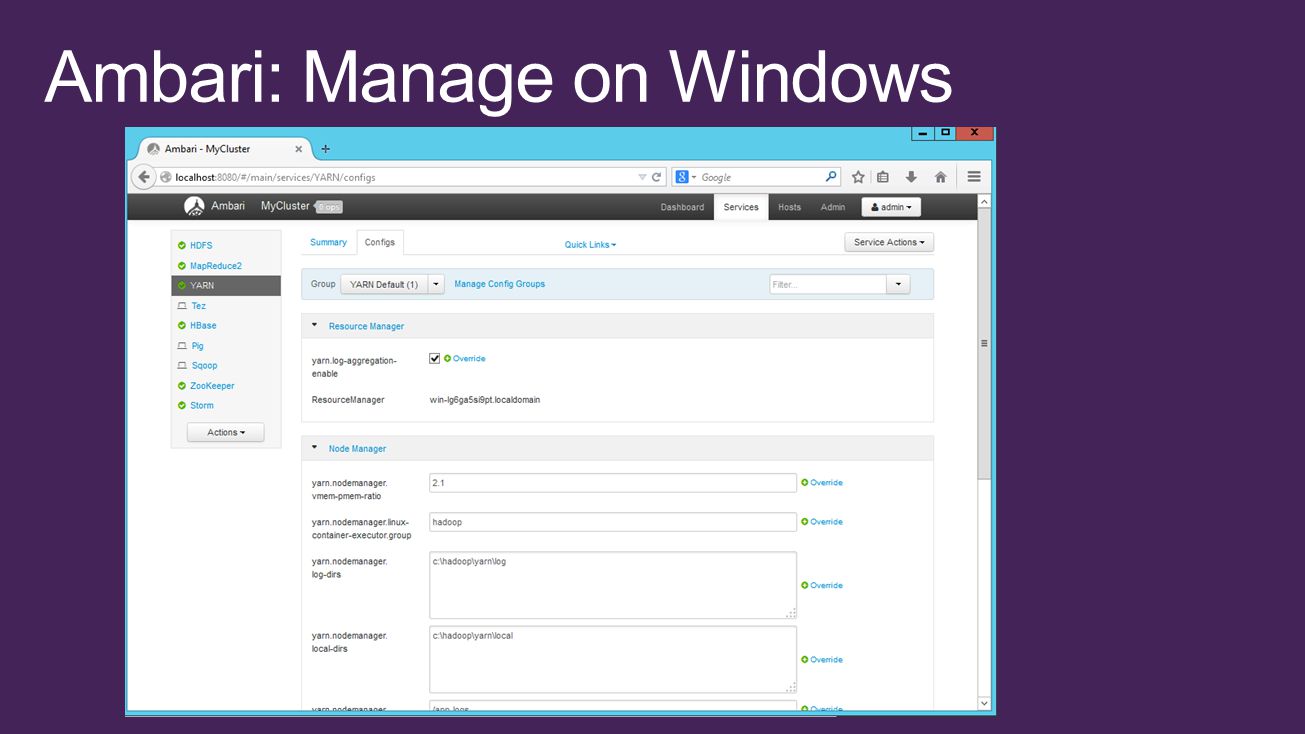Click the client icon beside Sqoop

point(182,366)
